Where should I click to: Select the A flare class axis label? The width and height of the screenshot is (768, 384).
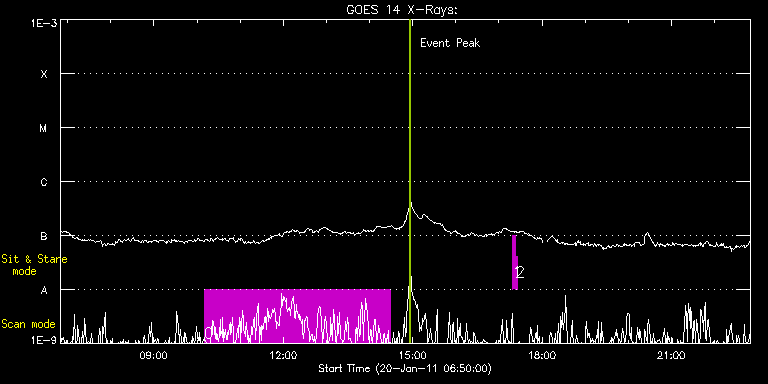tap(44, 289)
